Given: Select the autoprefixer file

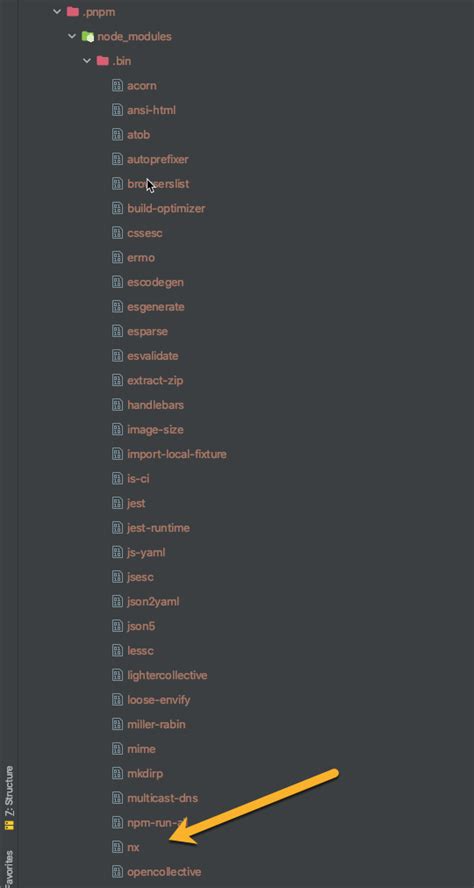Looking at the screenshot, I should pos(158,159).
